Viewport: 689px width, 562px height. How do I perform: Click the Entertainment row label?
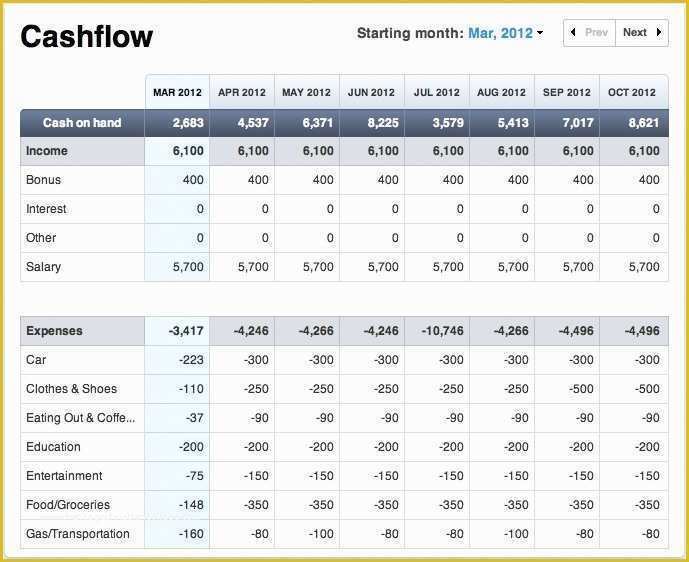pyautogui.click(x=64, y=476)
